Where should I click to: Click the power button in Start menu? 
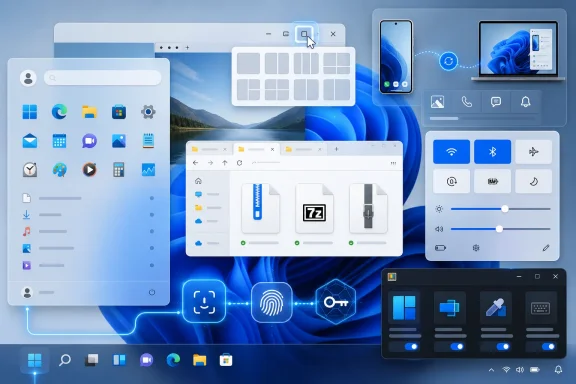click(152, 293)
